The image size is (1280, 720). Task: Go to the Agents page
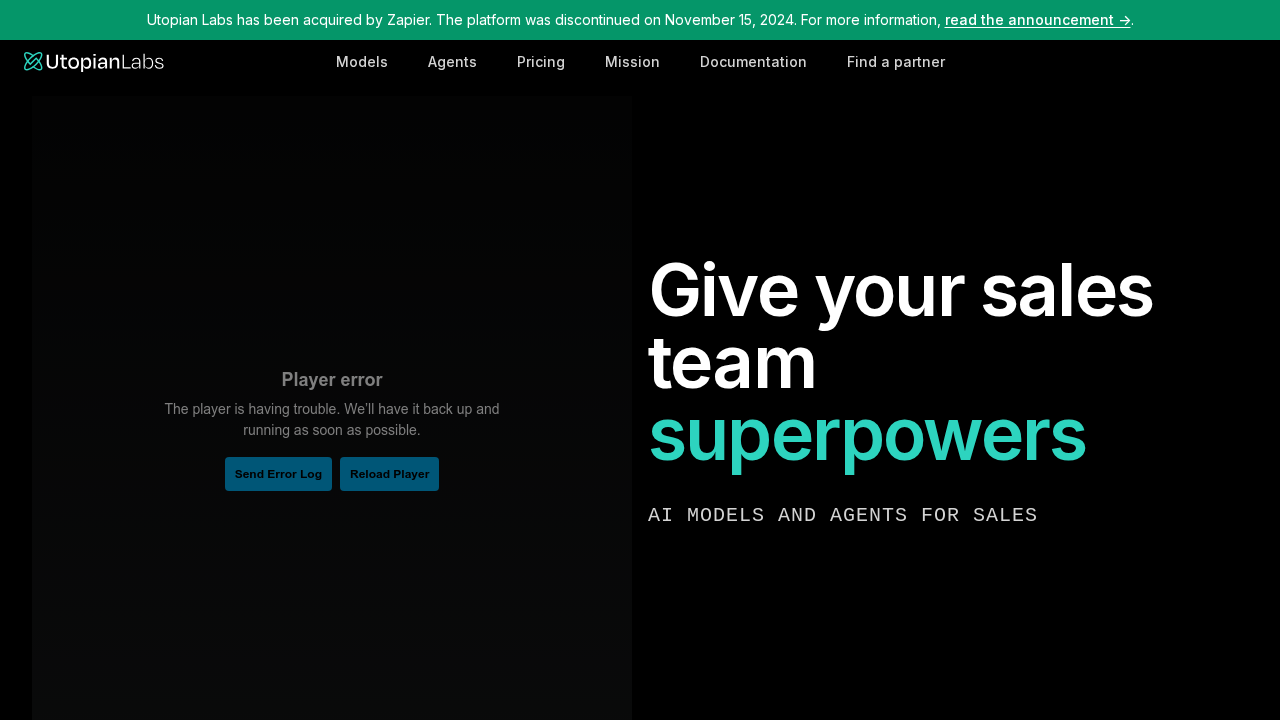(452, 62)
